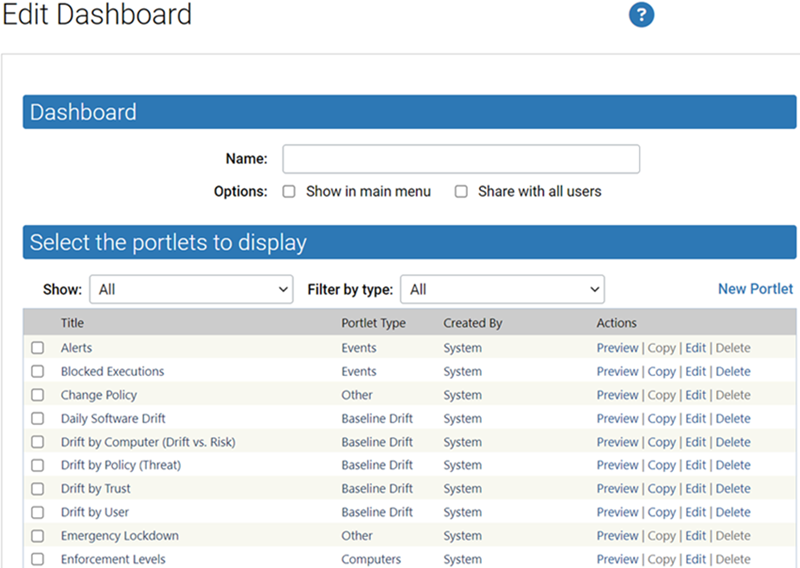Delete the Blocked Executions portlet
The height and width of the screenshot is (568, 800).
[x=733, y=372]
